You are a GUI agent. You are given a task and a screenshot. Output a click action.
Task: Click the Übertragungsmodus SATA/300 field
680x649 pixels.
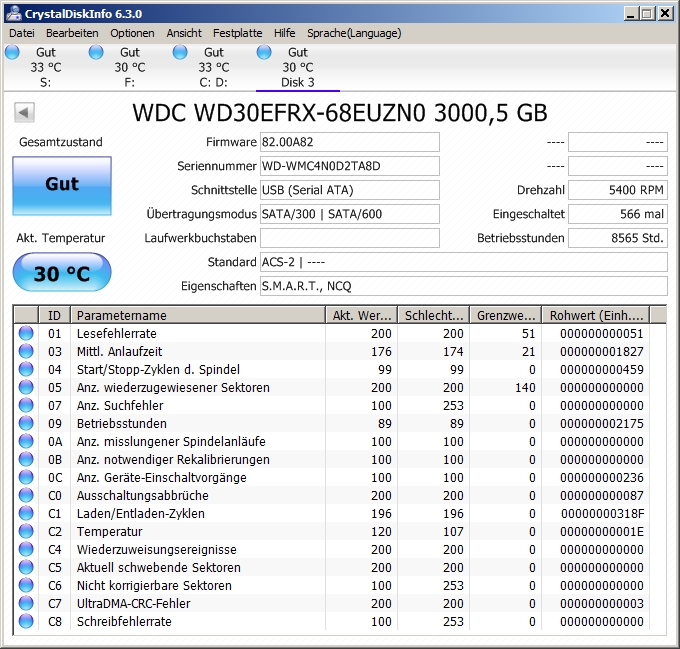click(x=350, y=214)
